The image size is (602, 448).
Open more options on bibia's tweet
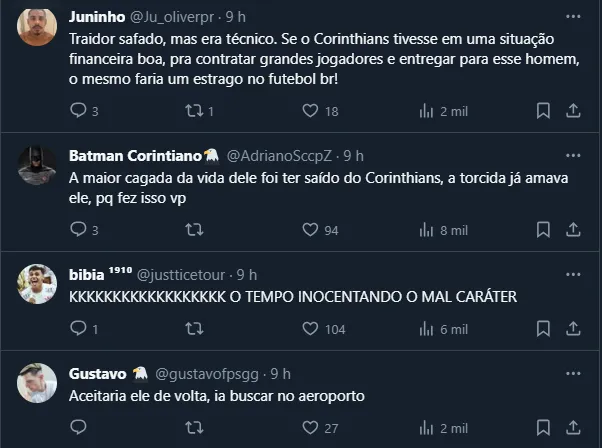pyautogui.click(x=573, y=274)
